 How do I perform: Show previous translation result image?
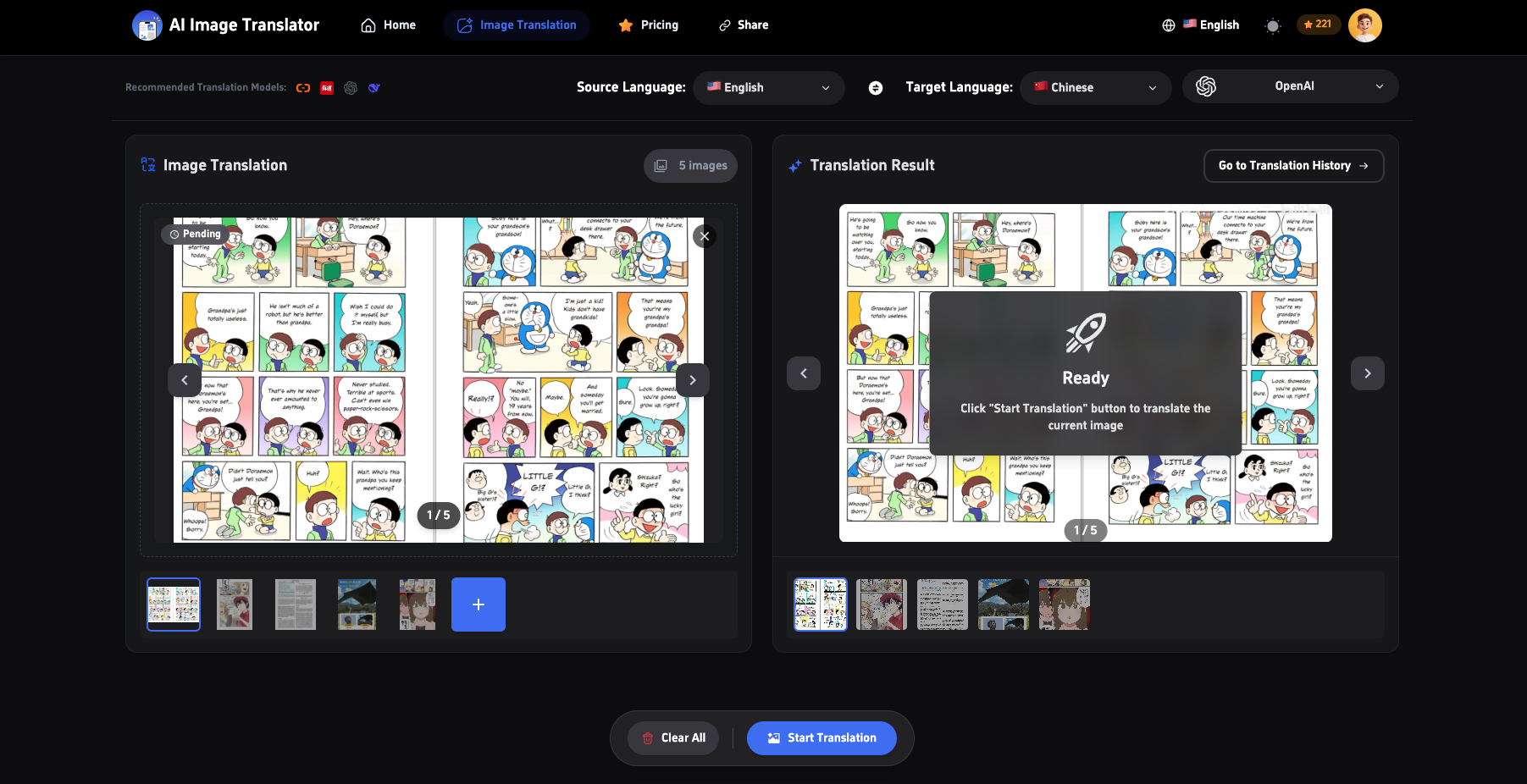pyautogui.click(x=804, y=373)
